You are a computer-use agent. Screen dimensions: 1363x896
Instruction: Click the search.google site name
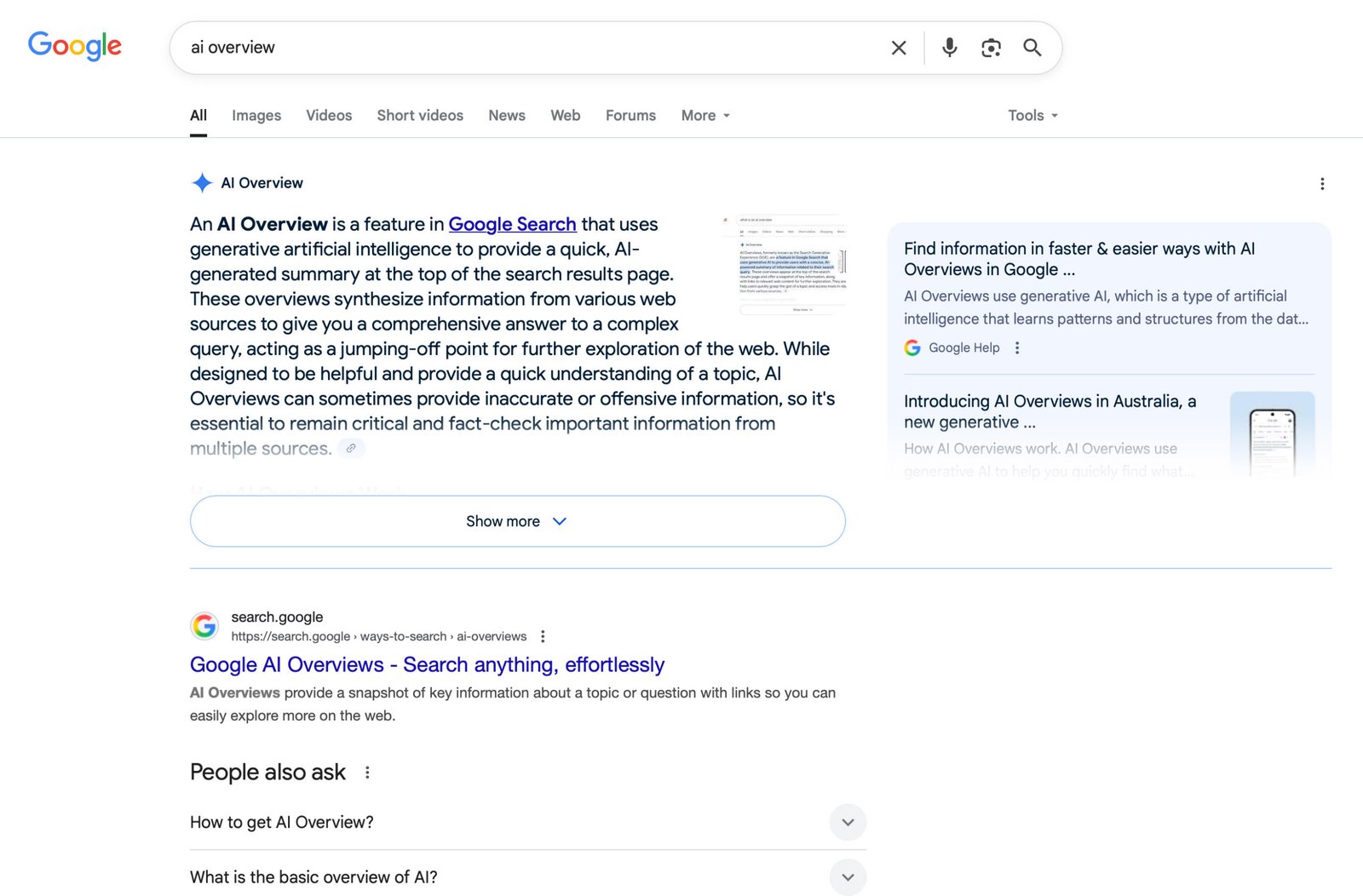277,617
